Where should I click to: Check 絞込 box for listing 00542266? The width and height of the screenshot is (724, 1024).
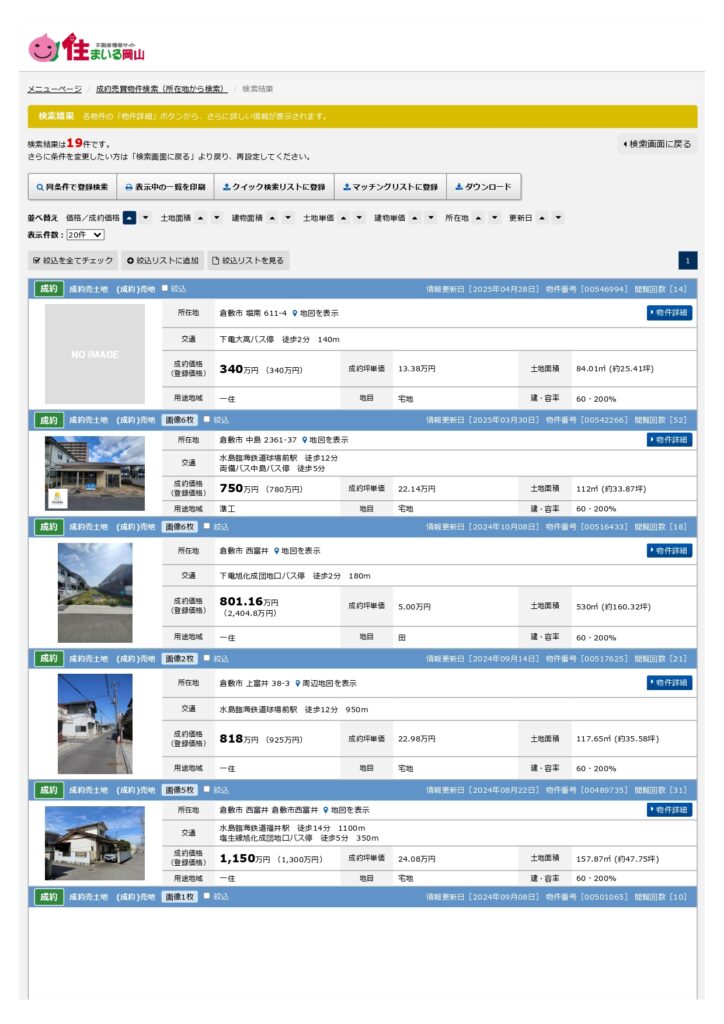point(207,420)
